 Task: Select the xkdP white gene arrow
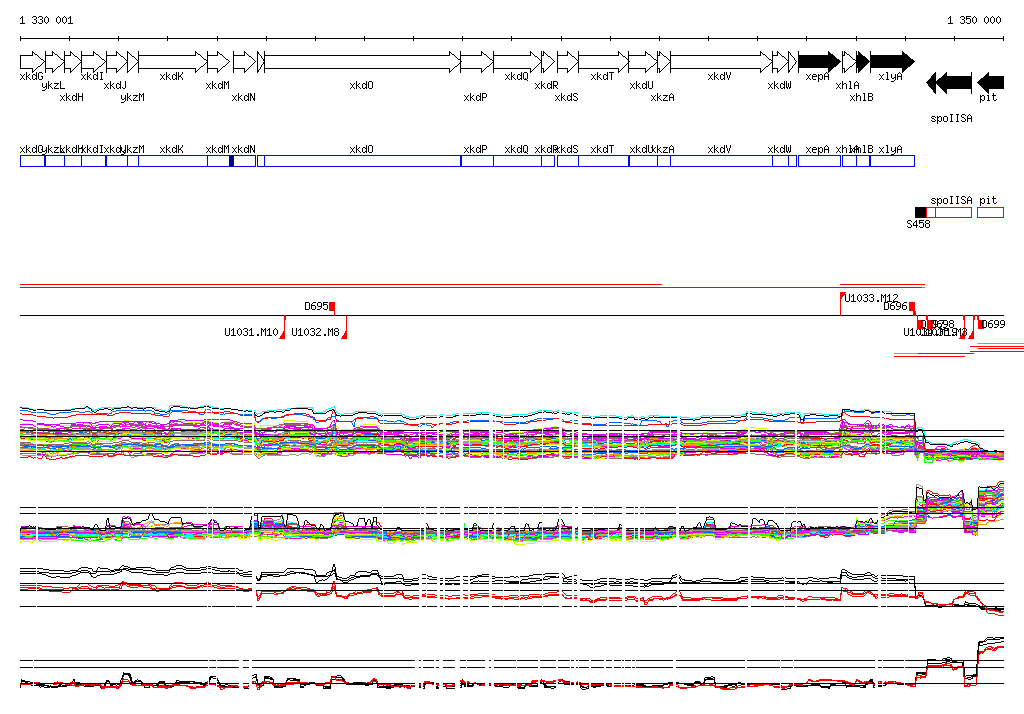[x=477, y=62]
